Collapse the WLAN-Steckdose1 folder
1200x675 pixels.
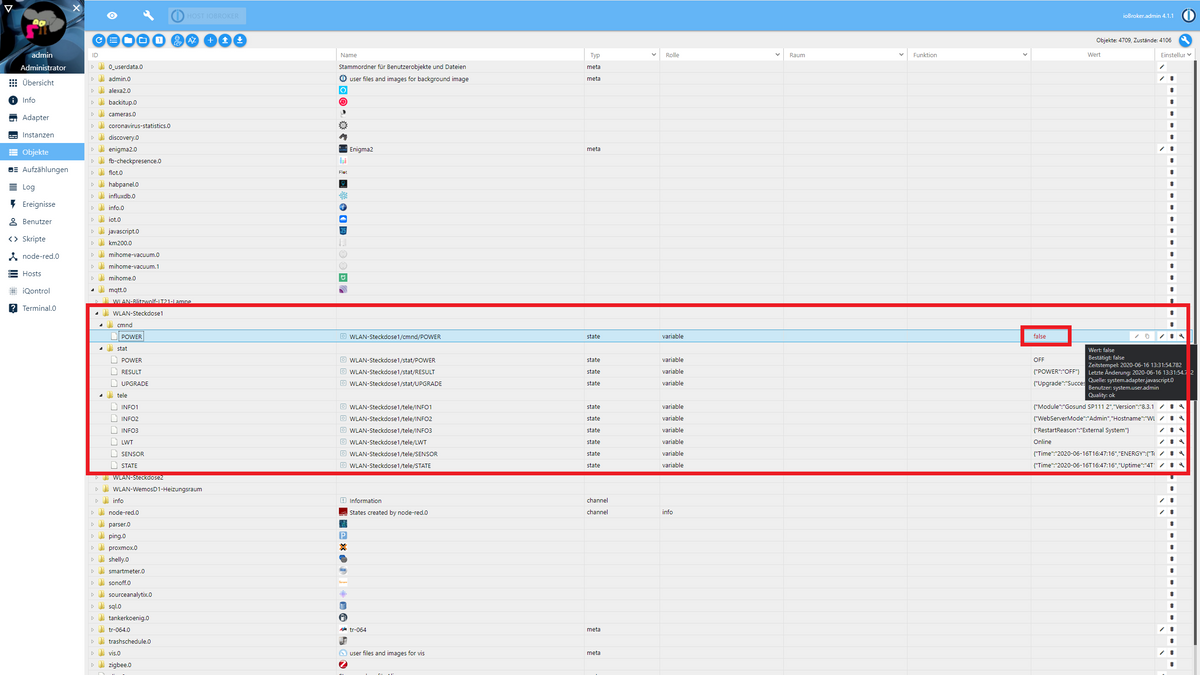(97, 313)
